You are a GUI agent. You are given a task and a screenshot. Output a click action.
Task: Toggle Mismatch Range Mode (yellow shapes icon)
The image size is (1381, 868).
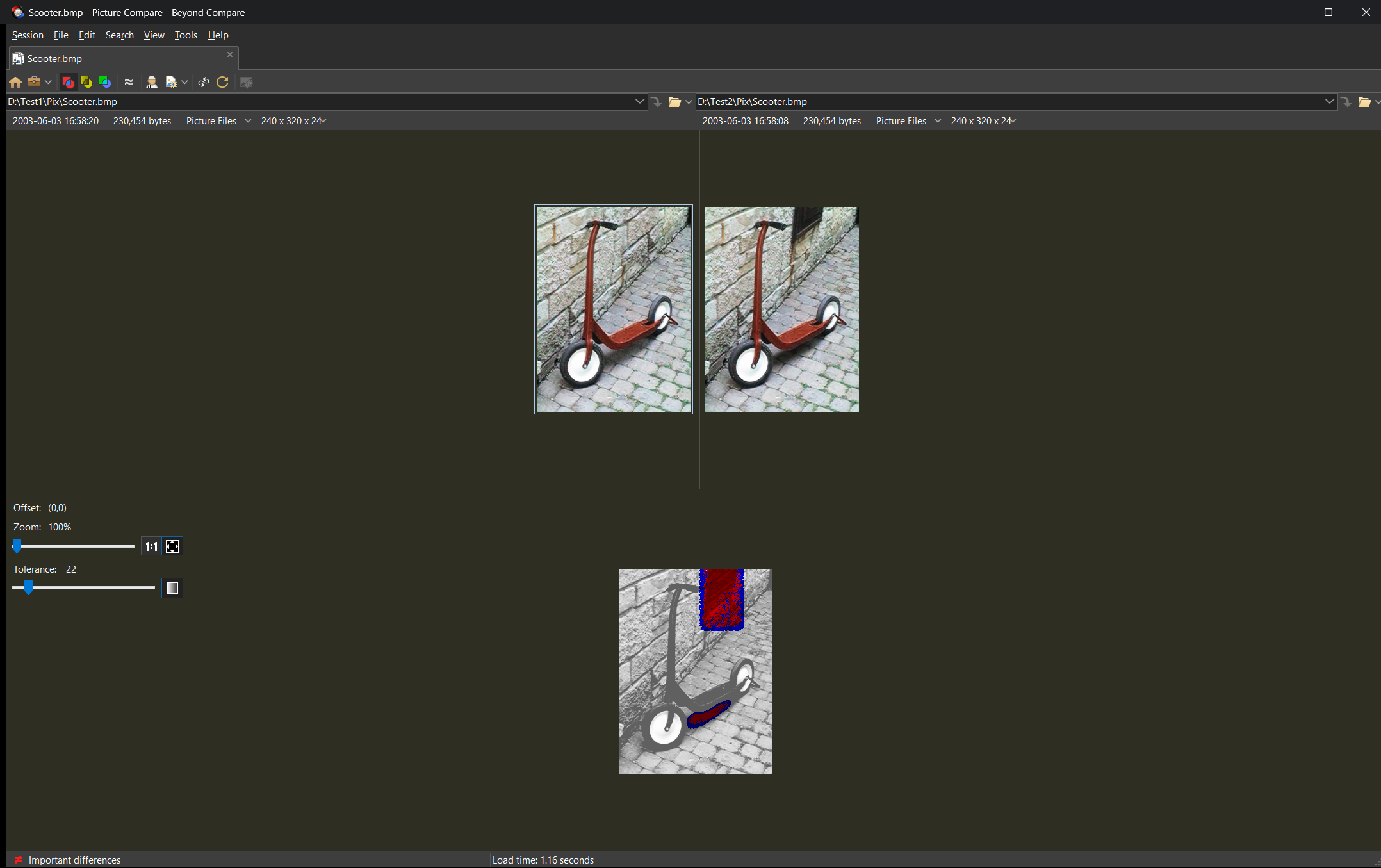86,82
